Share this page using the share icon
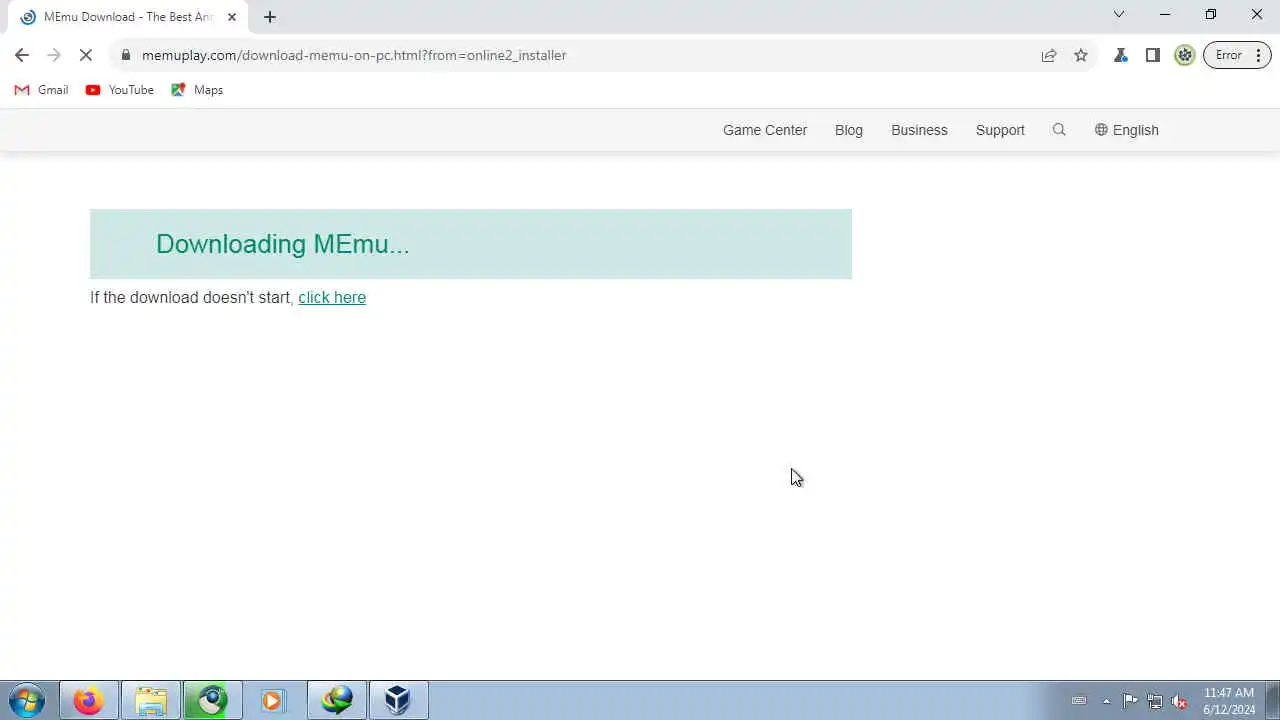 pyautogui.click(x=1049, y=55)
